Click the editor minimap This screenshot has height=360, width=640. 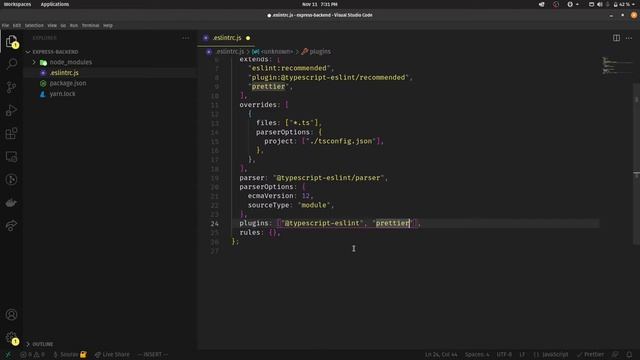coord(616,66)
